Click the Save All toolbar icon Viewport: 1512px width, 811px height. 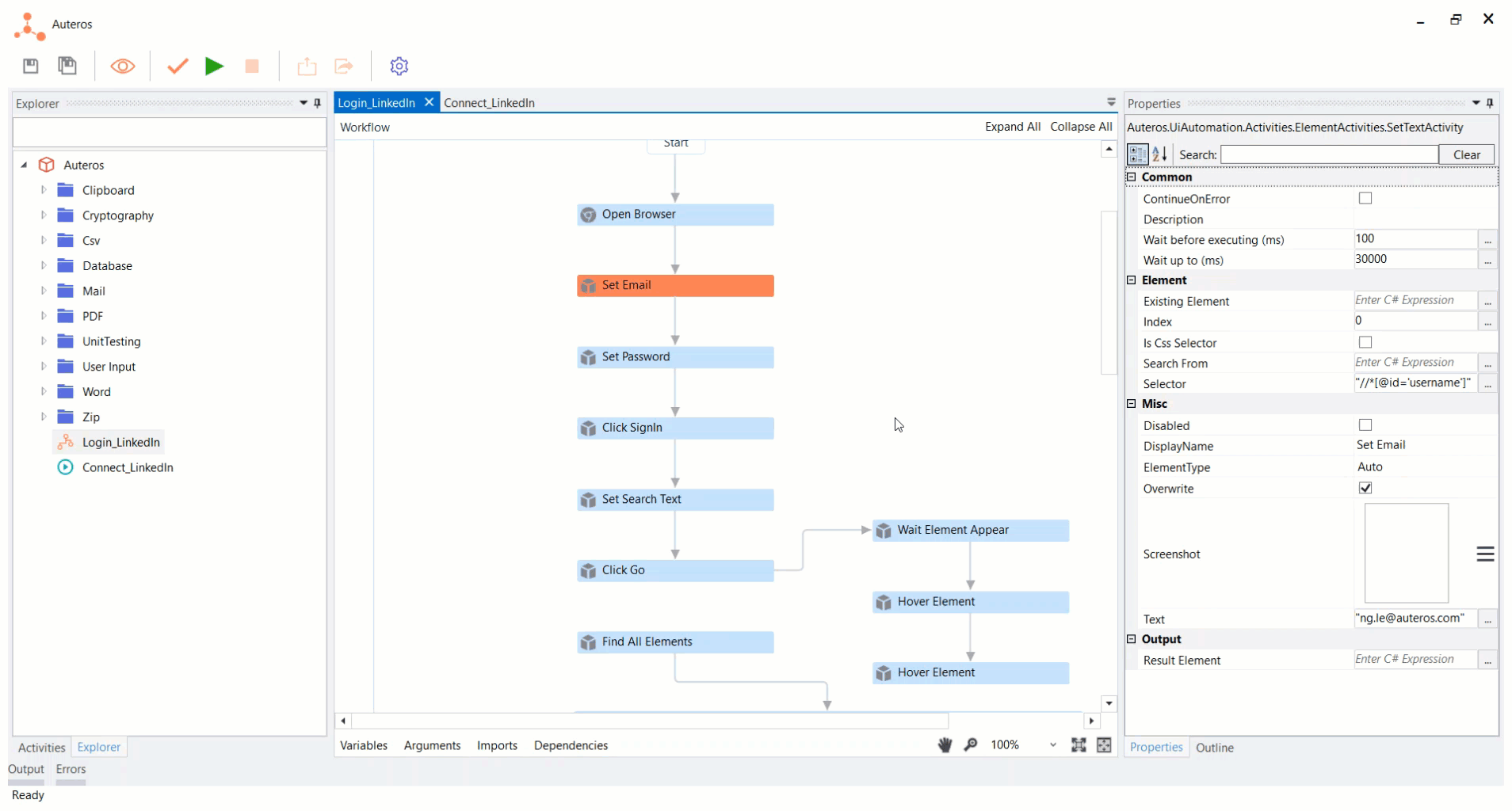tap(67, 66)
